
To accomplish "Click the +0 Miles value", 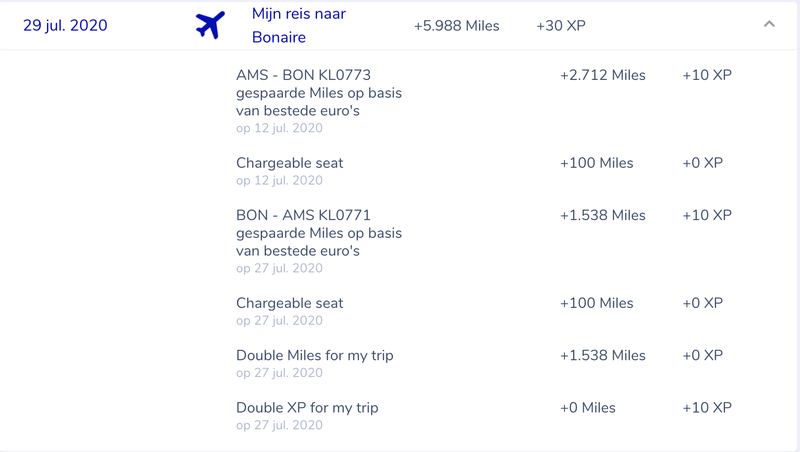I will [x=588, y=408].
